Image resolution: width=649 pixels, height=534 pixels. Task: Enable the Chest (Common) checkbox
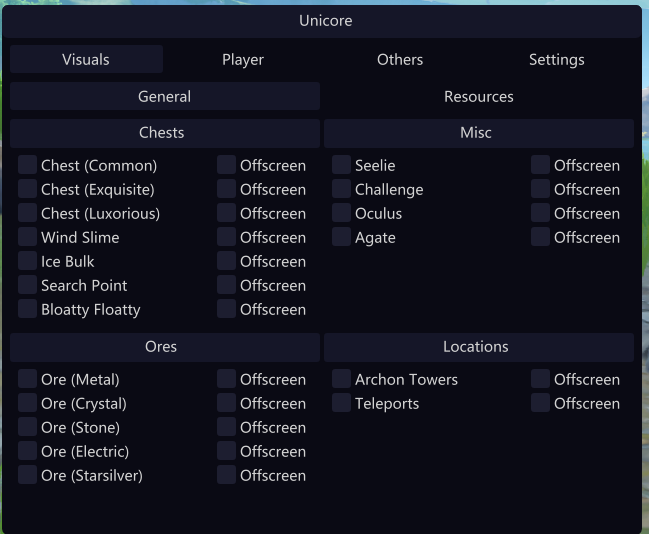coord(27,165)
